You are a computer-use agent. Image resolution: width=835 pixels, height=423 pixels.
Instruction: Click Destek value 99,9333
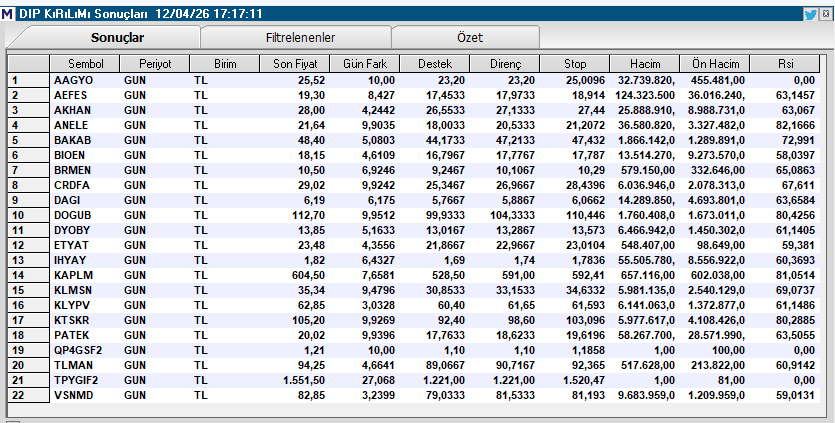[x=445, y=215]
